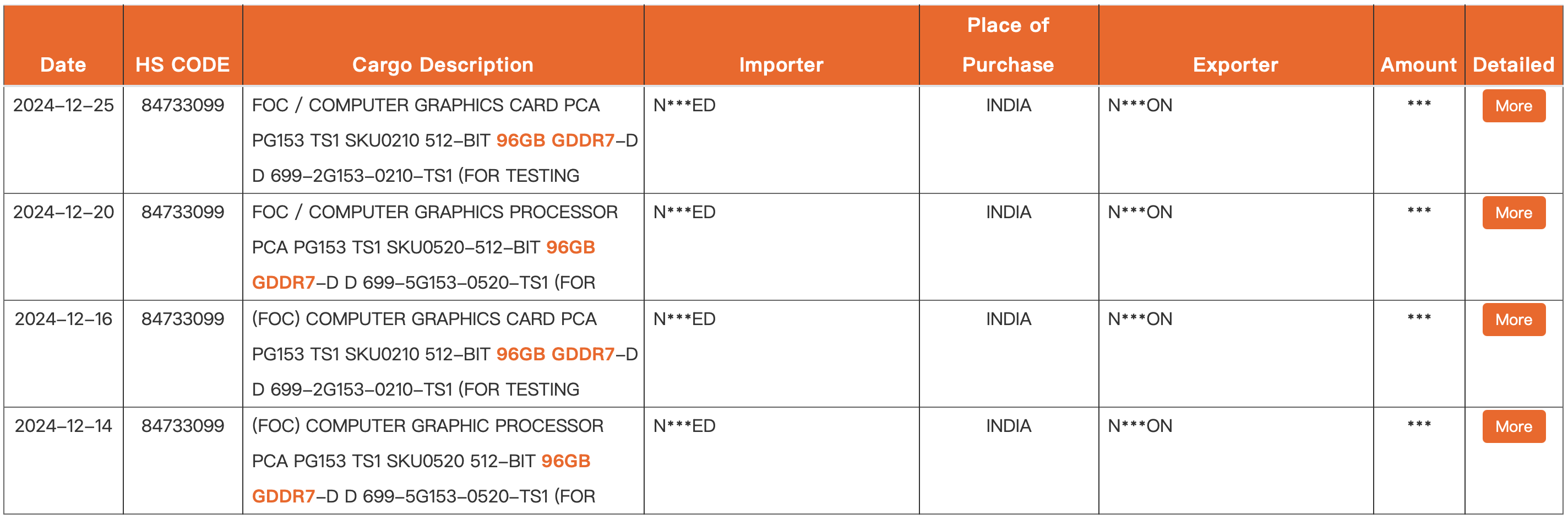Viewport: 1568px width, 519px height.
Task: View More for the 2024-12-16 shipment
Action: tap(1513, 320)
